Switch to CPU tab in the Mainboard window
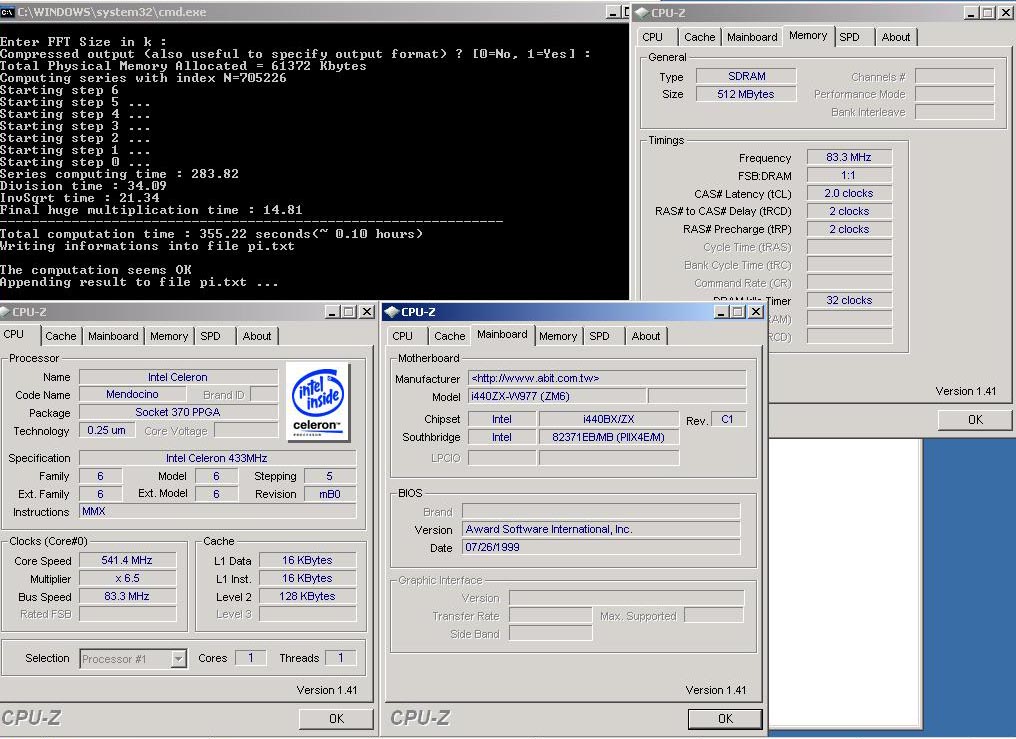1016x739 pixels. 402,336
